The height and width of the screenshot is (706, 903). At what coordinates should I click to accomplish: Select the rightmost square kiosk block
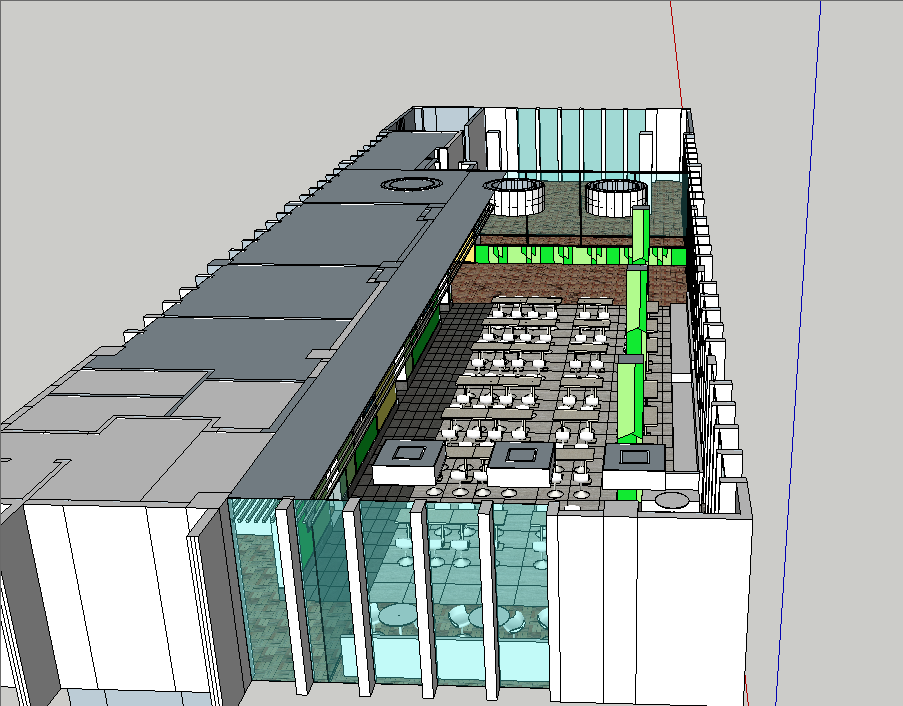coord(633,466)
